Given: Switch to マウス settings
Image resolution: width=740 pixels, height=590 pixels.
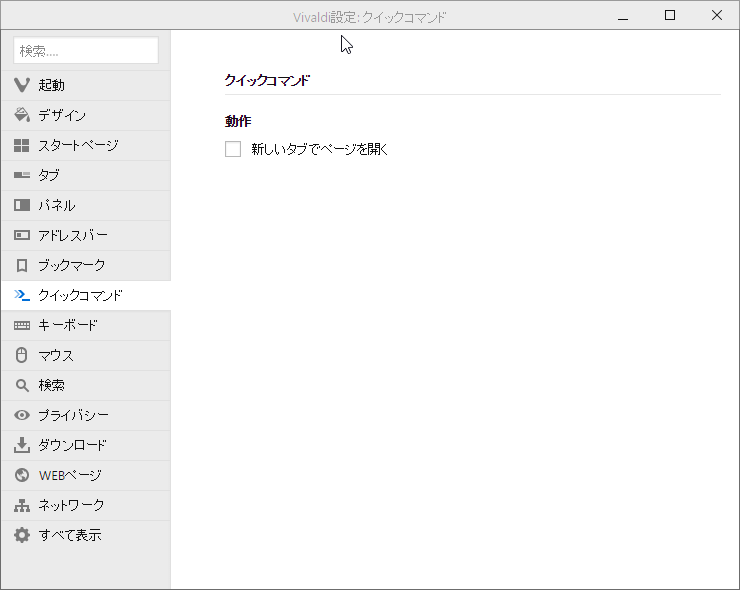Looking at the screenshot, I should point(86,355).
